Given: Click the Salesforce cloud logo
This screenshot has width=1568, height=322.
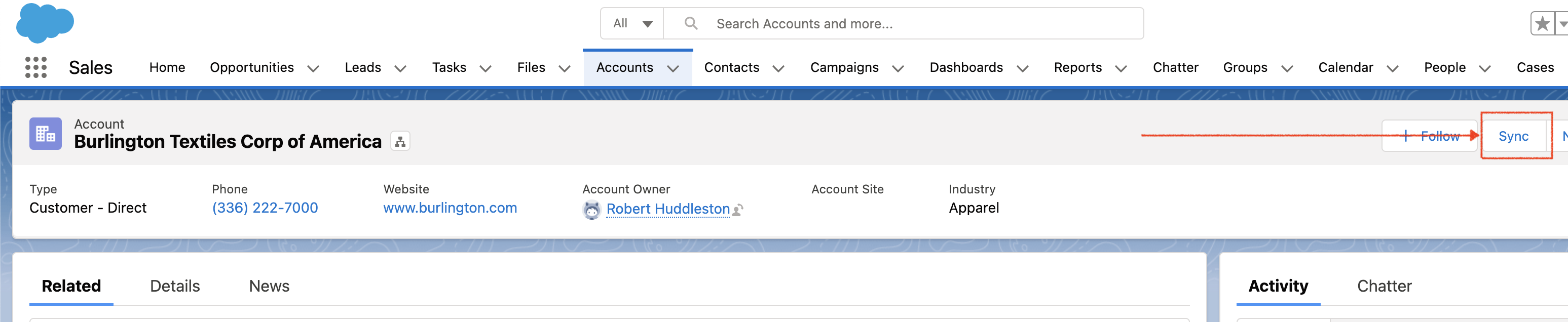Looking at the screenshot, I should pos(45,23).
